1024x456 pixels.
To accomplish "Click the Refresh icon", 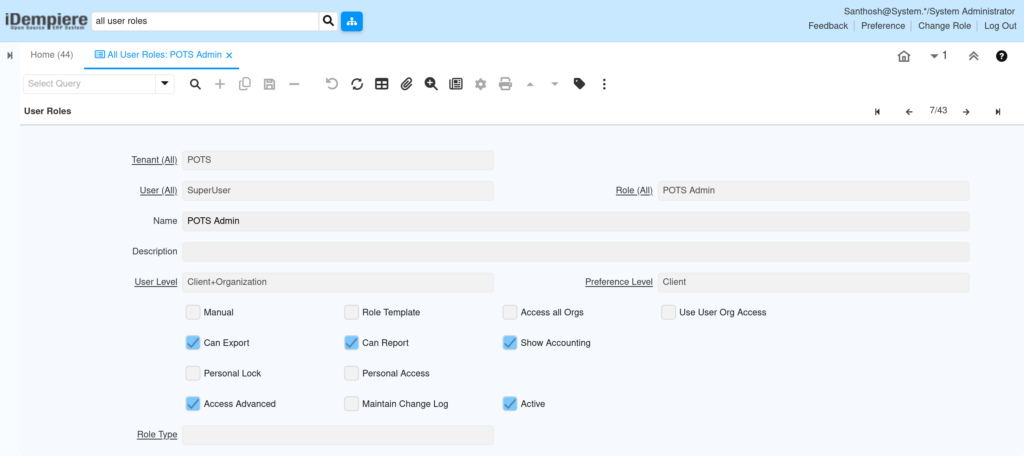I will click(x=357, y=84).
